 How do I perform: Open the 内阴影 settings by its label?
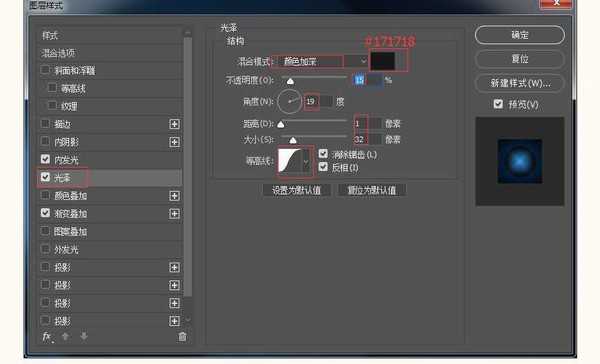66,142
